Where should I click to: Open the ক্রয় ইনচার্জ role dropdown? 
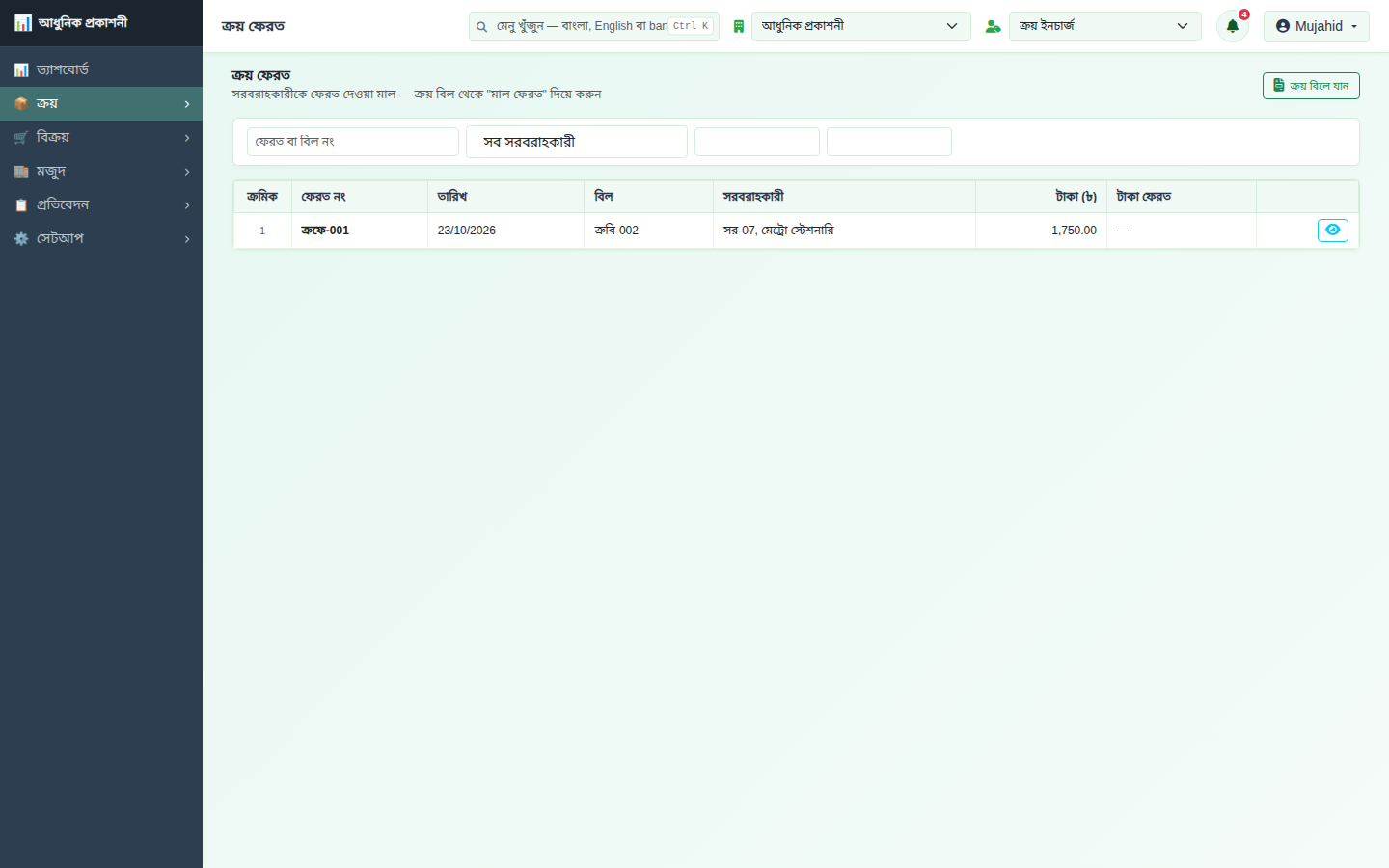coord(1105,26)
